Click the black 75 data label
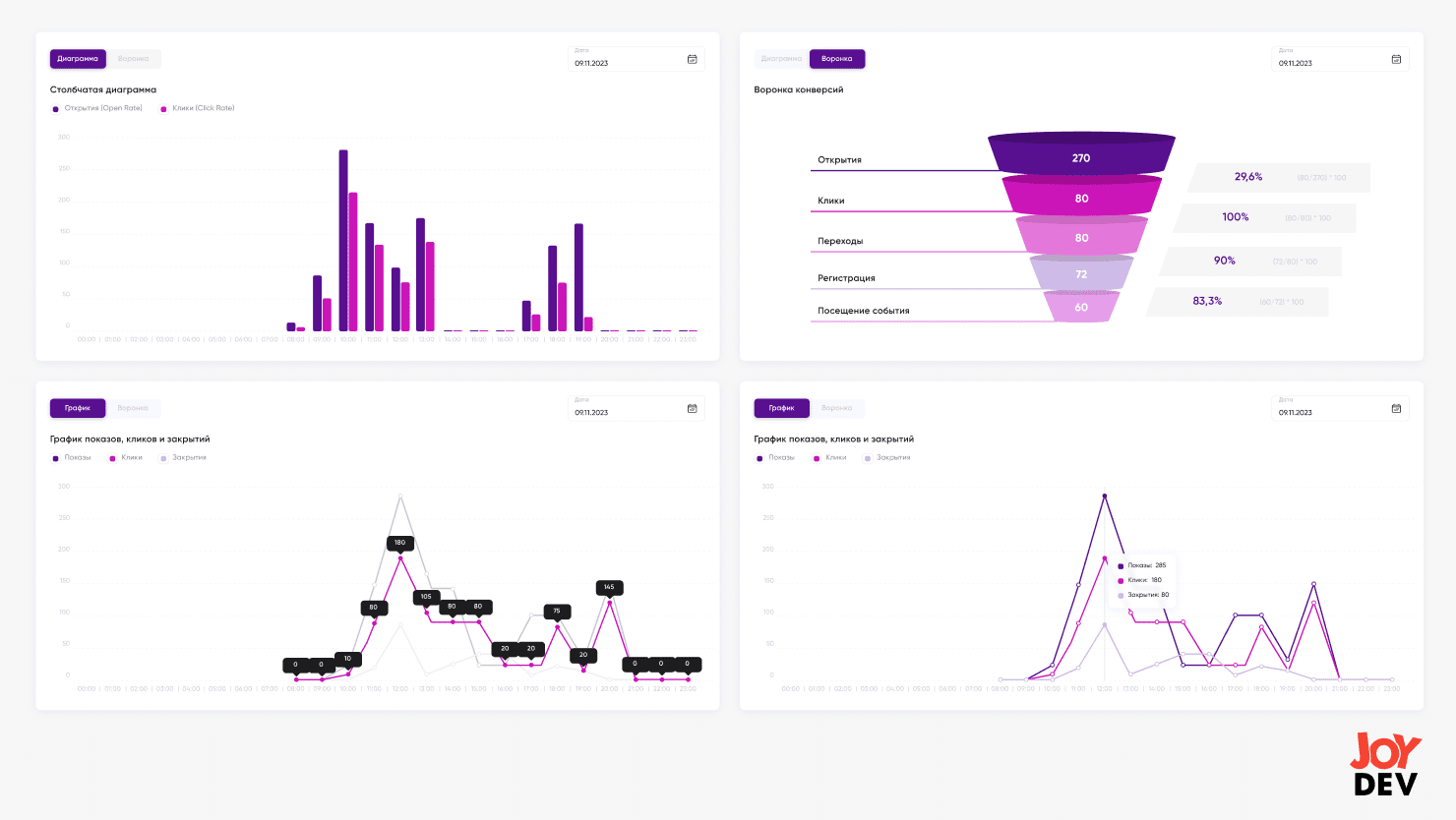This screenshot has width=1456, height=820. click(557, 611)
